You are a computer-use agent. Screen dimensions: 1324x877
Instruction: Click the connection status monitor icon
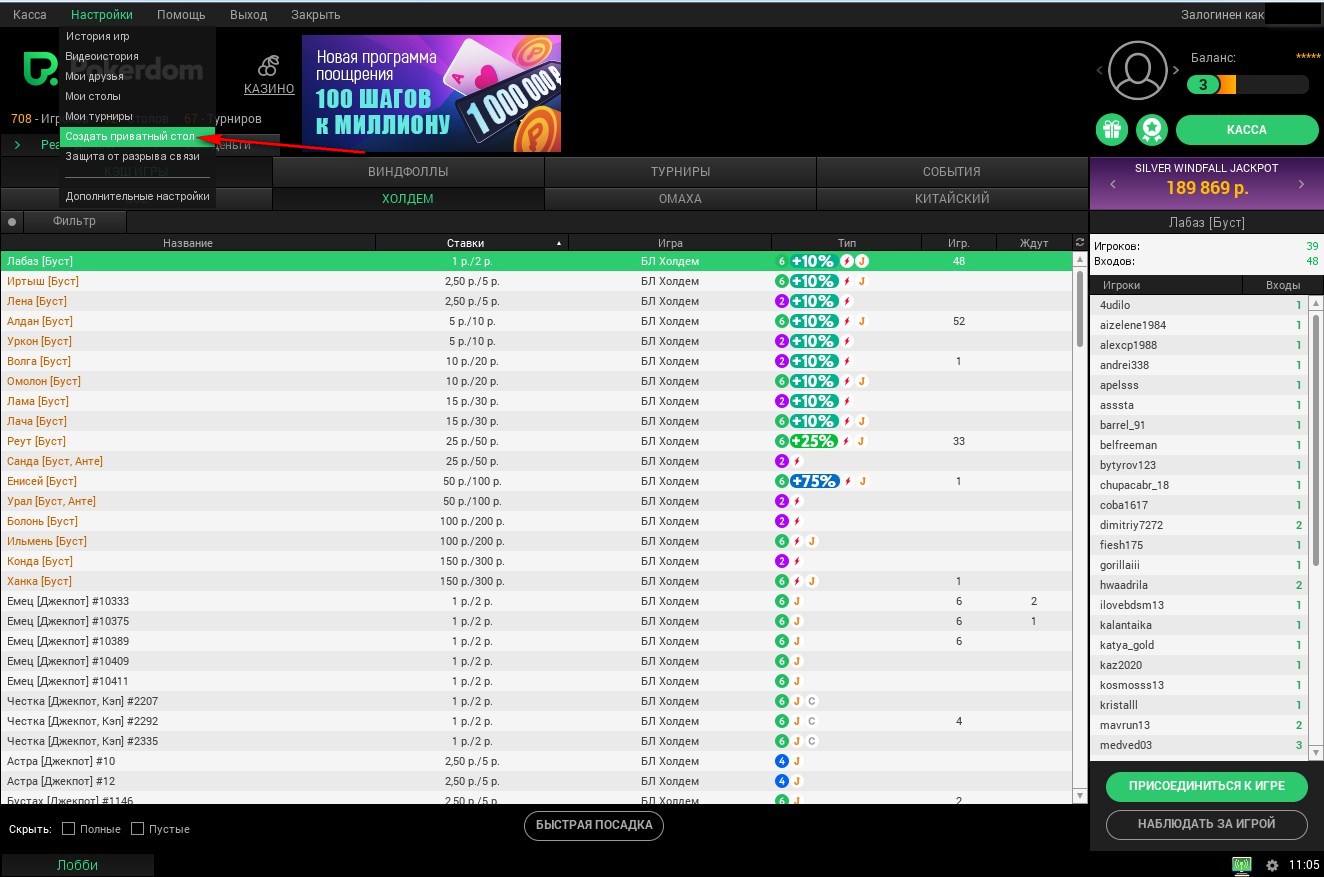[x=1242, y=865]
